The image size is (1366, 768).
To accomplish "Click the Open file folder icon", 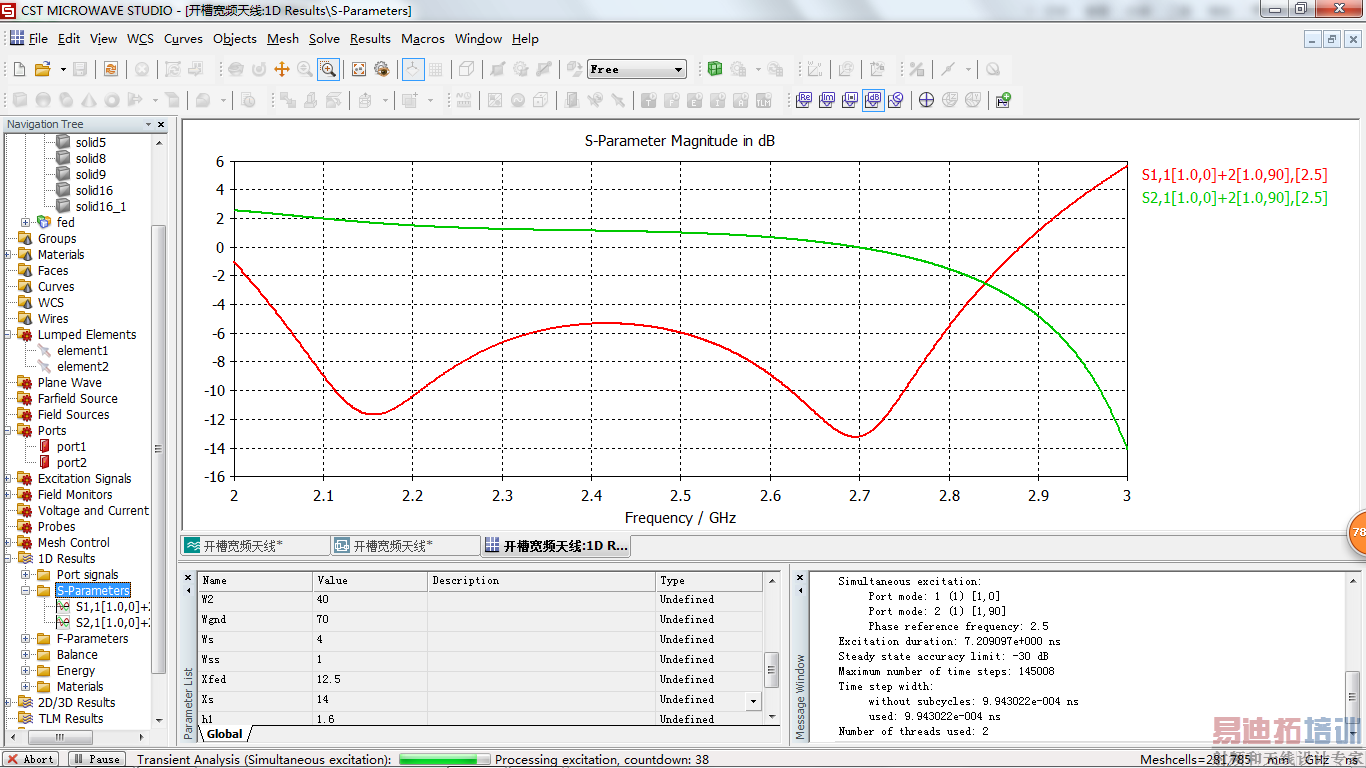I will (42, 69).
